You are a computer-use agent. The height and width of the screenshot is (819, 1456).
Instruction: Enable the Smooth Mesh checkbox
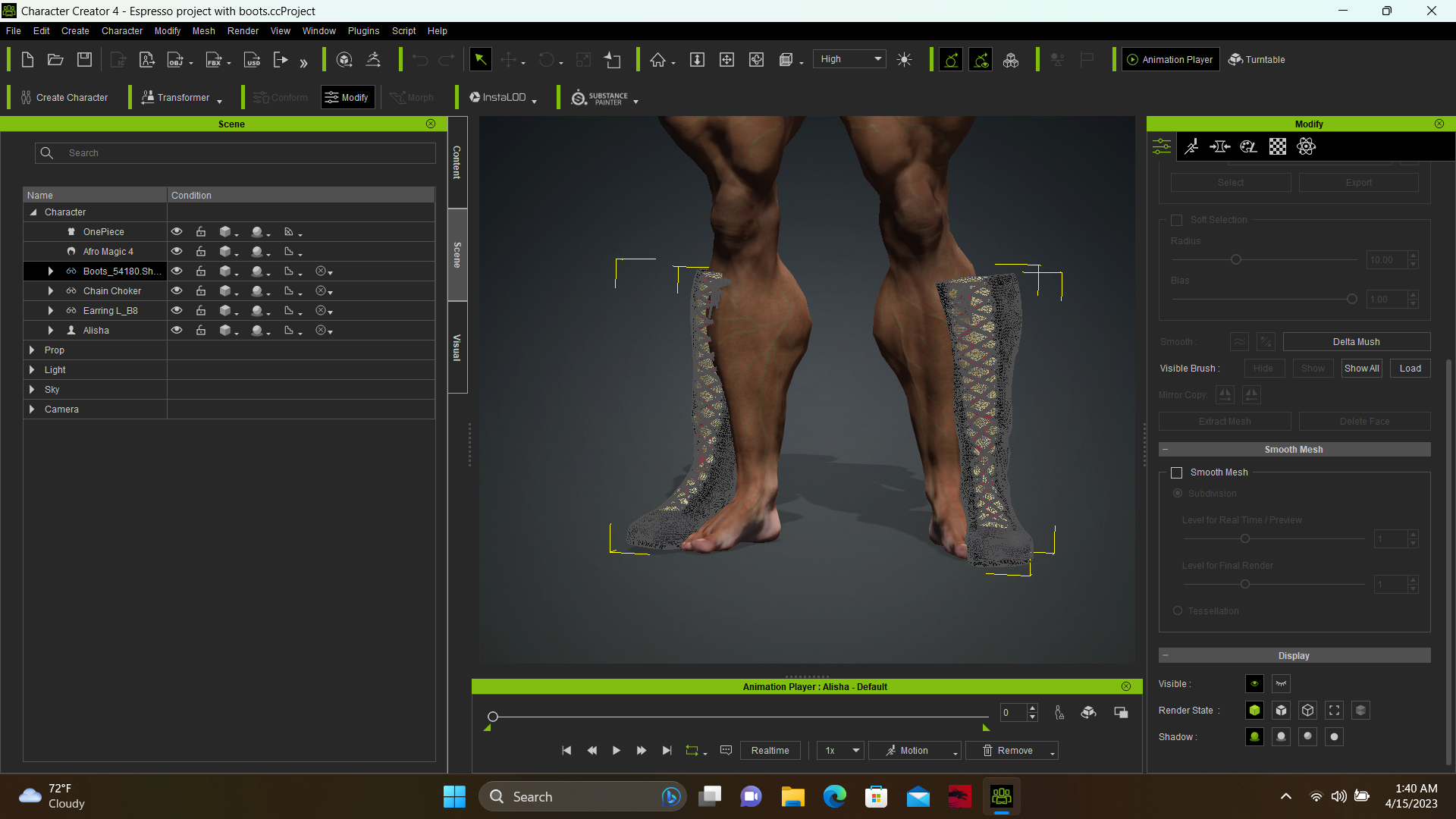click(1177, 472)
